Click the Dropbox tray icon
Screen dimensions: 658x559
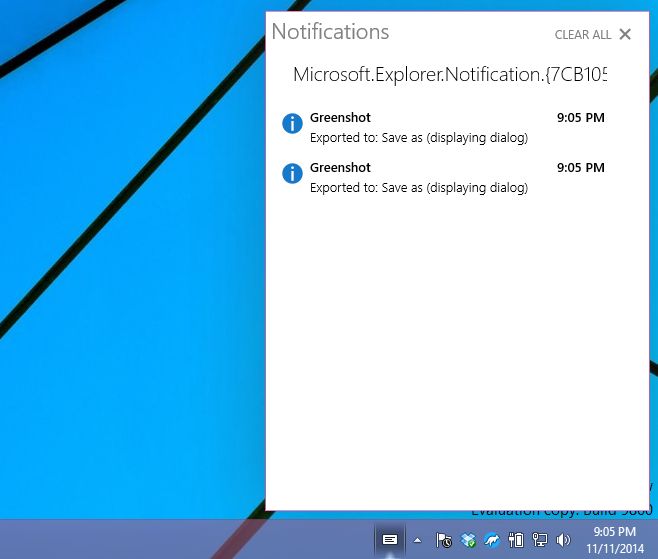[468, 541]
